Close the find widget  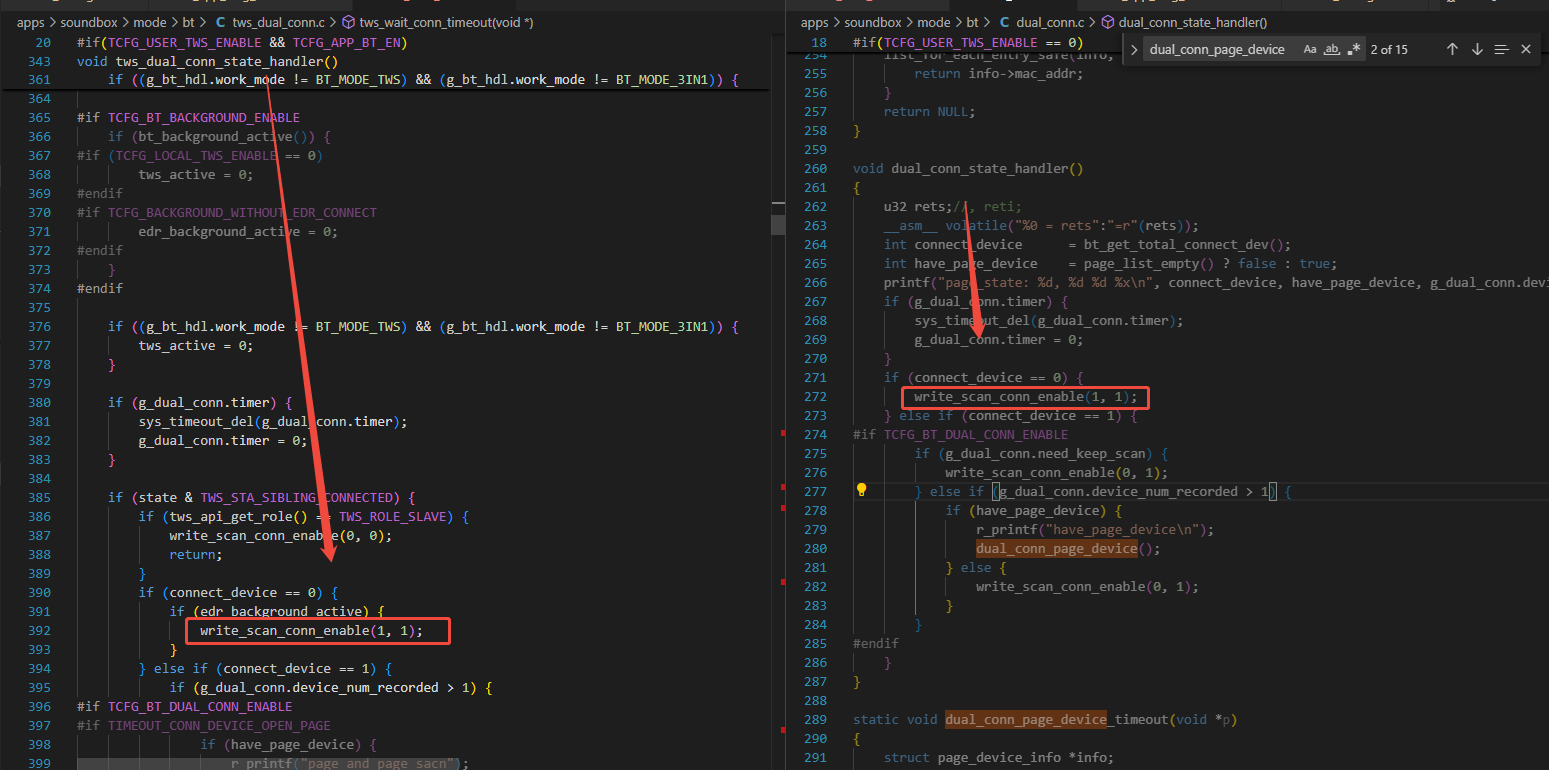pyautogui.click(x=1526, y=49)
